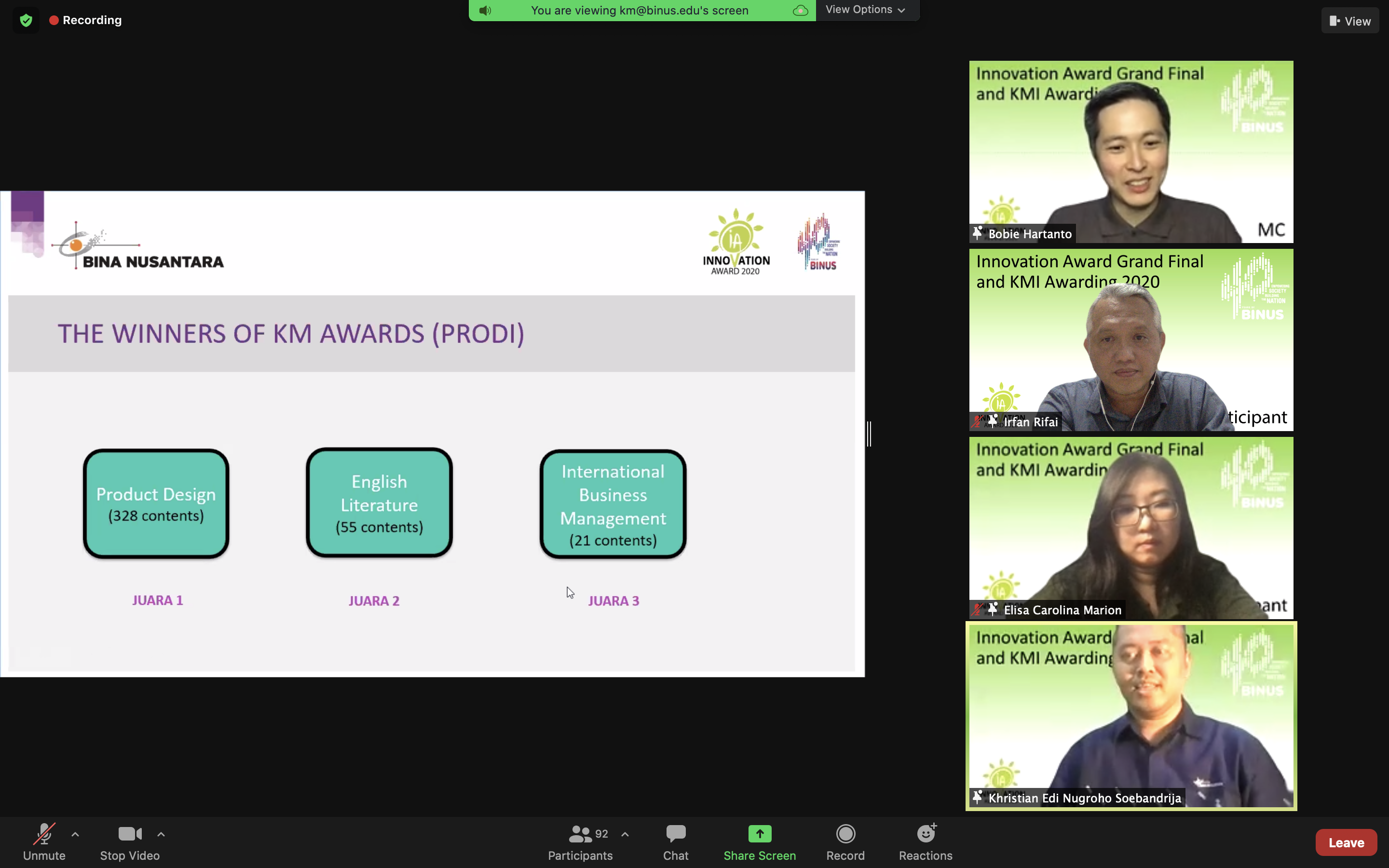Open the Reactions menu
The width and height of the screenshot is (1389, 868).
click(x=925, y=841)
